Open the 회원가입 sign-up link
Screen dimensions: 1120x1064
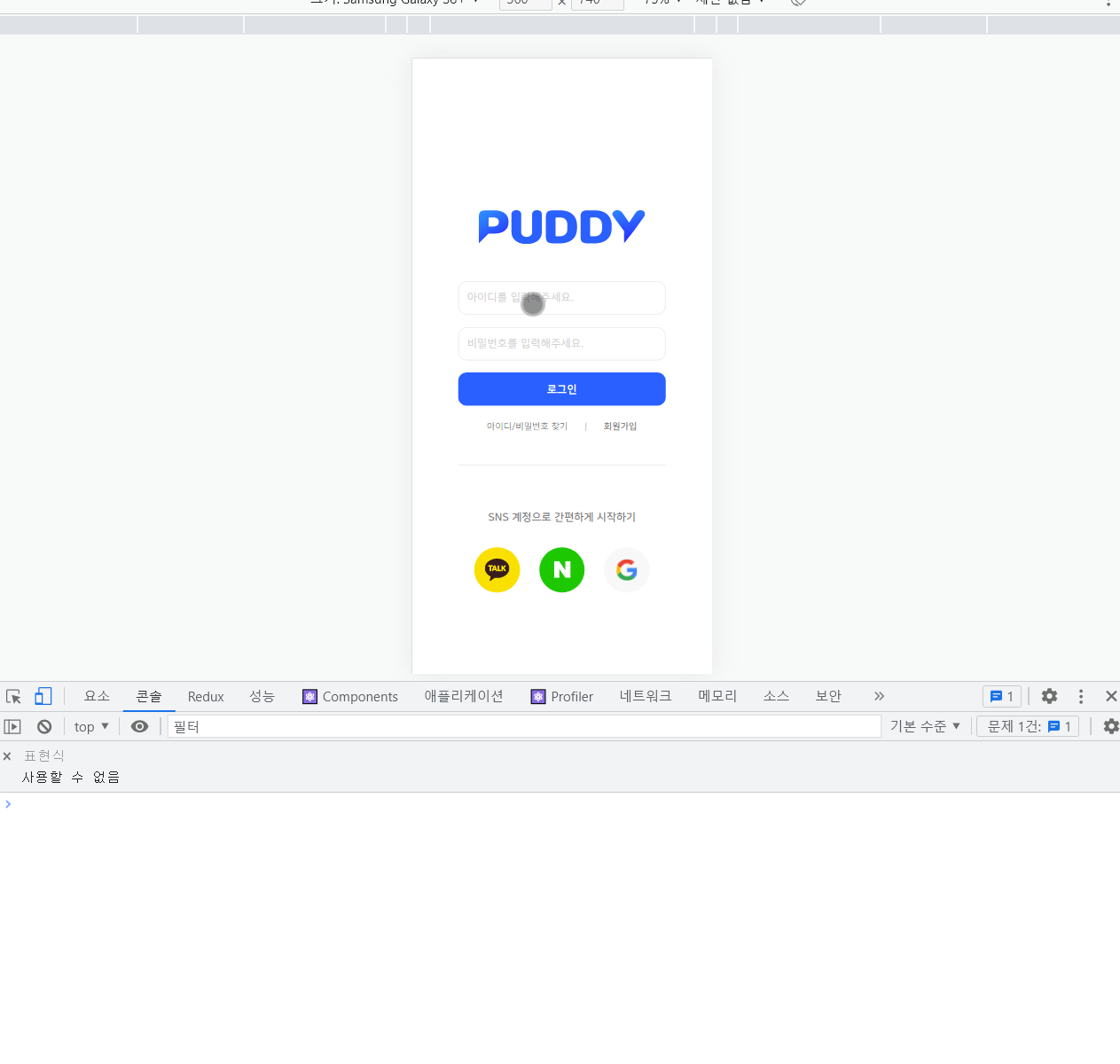620,426
